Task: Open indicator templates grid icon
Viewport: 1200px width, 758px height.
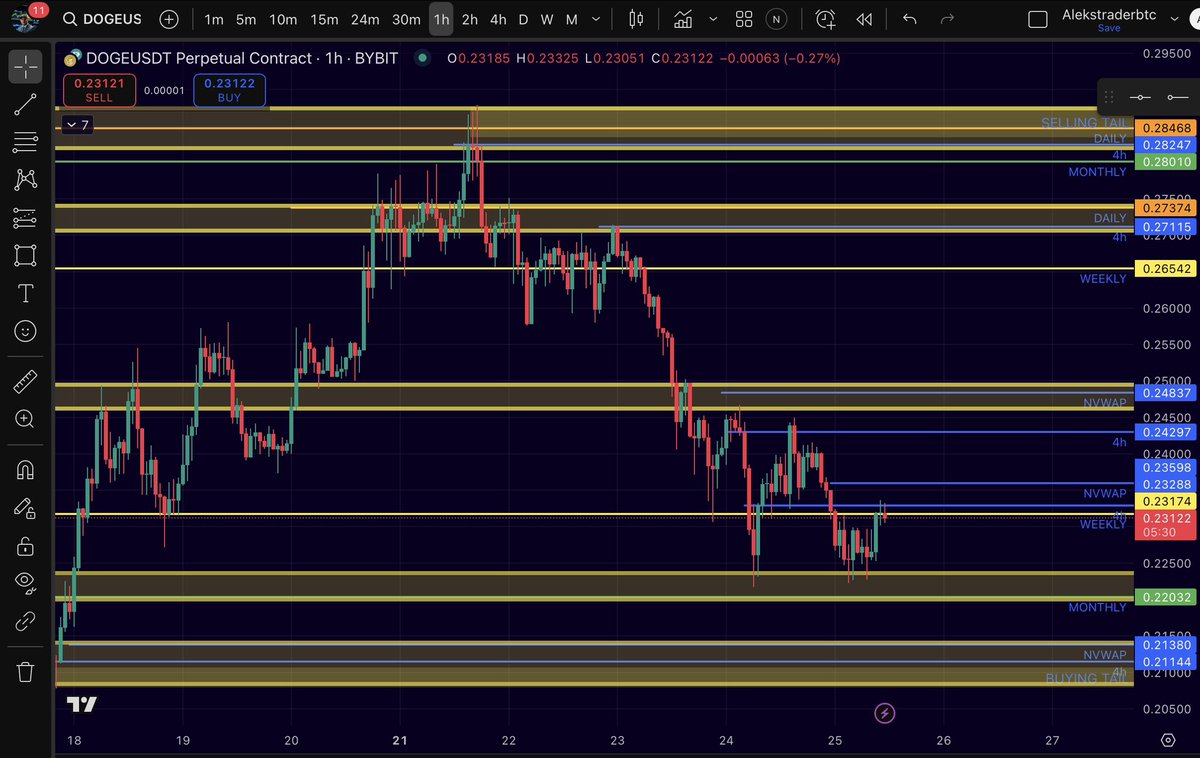Action: click(x=744, y=19)
